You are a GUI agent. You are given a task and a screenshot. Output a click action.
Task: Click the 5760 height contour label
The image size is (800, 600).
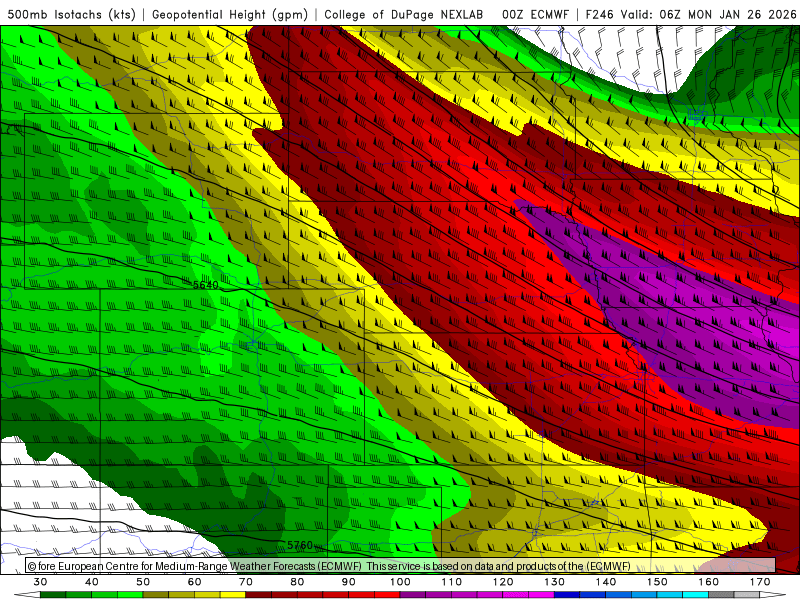coord(300,545)
